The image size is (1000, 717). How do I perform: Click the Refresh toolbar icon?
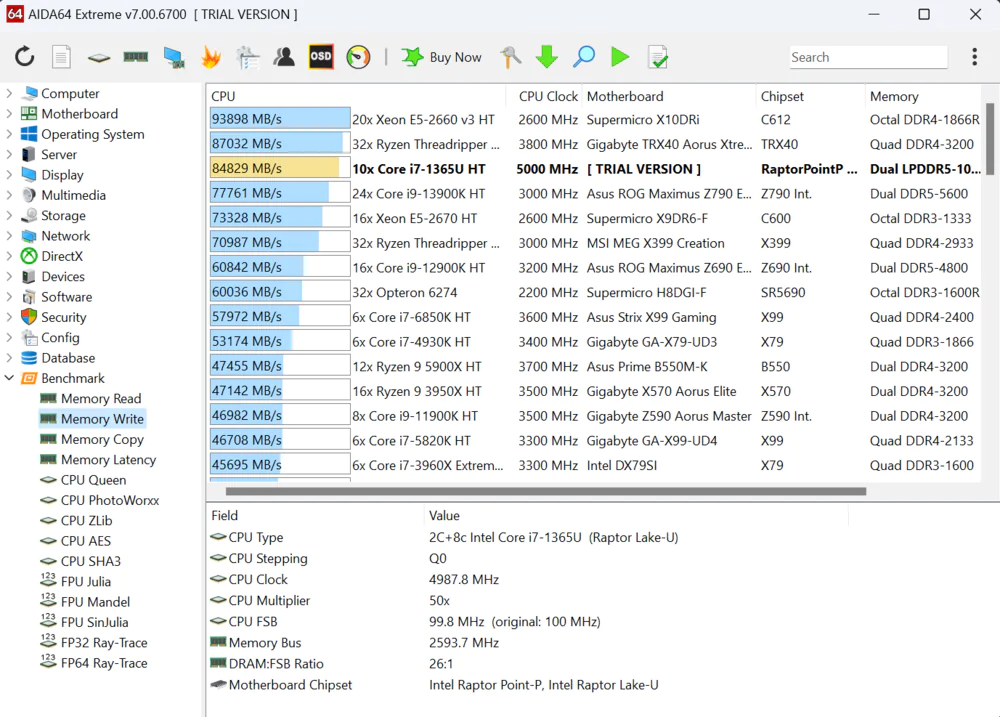[x=25, y=57]
